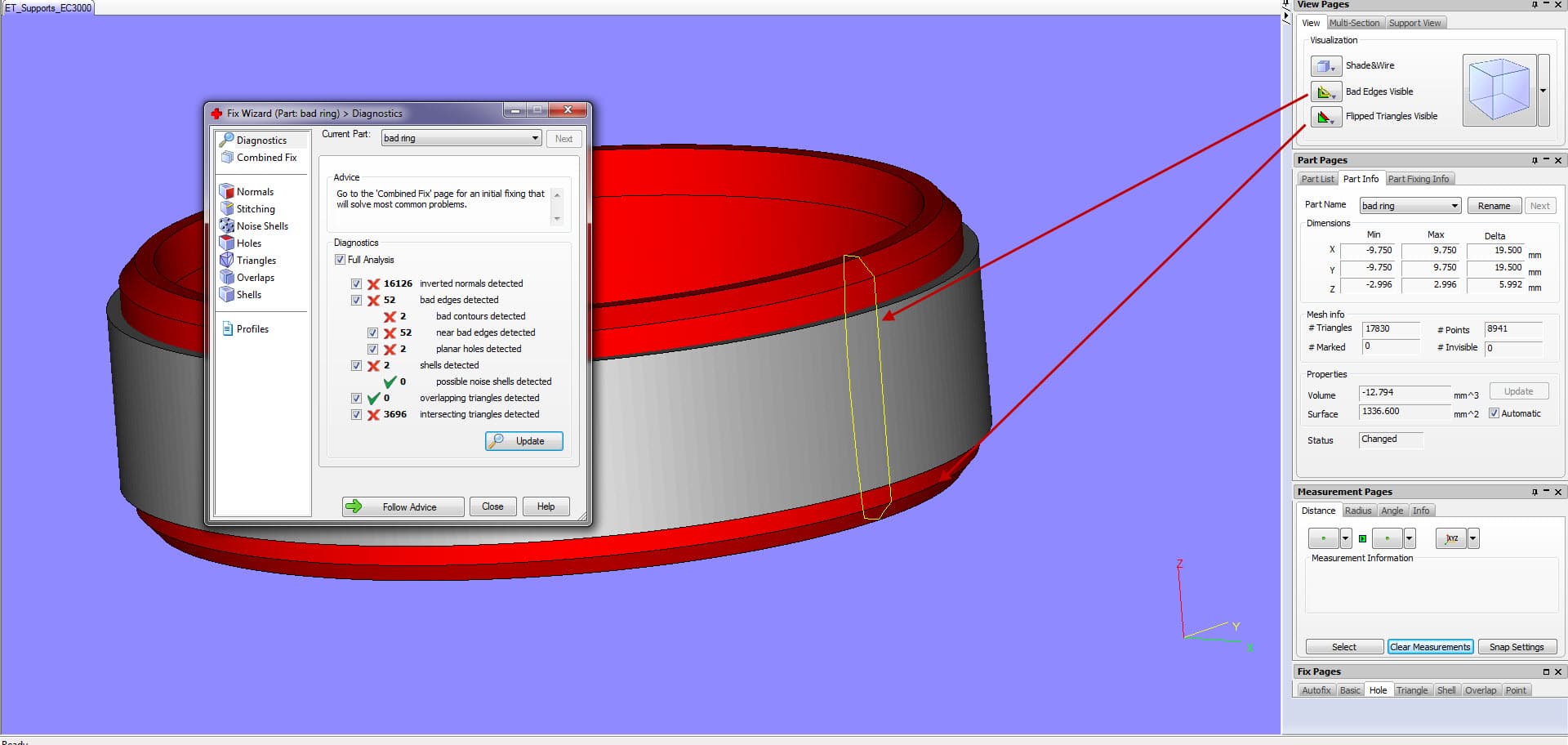The height and width of the screenshot is (745, 1568).
Task: Click the Clear Measurements button
Action: [1430, 646]
